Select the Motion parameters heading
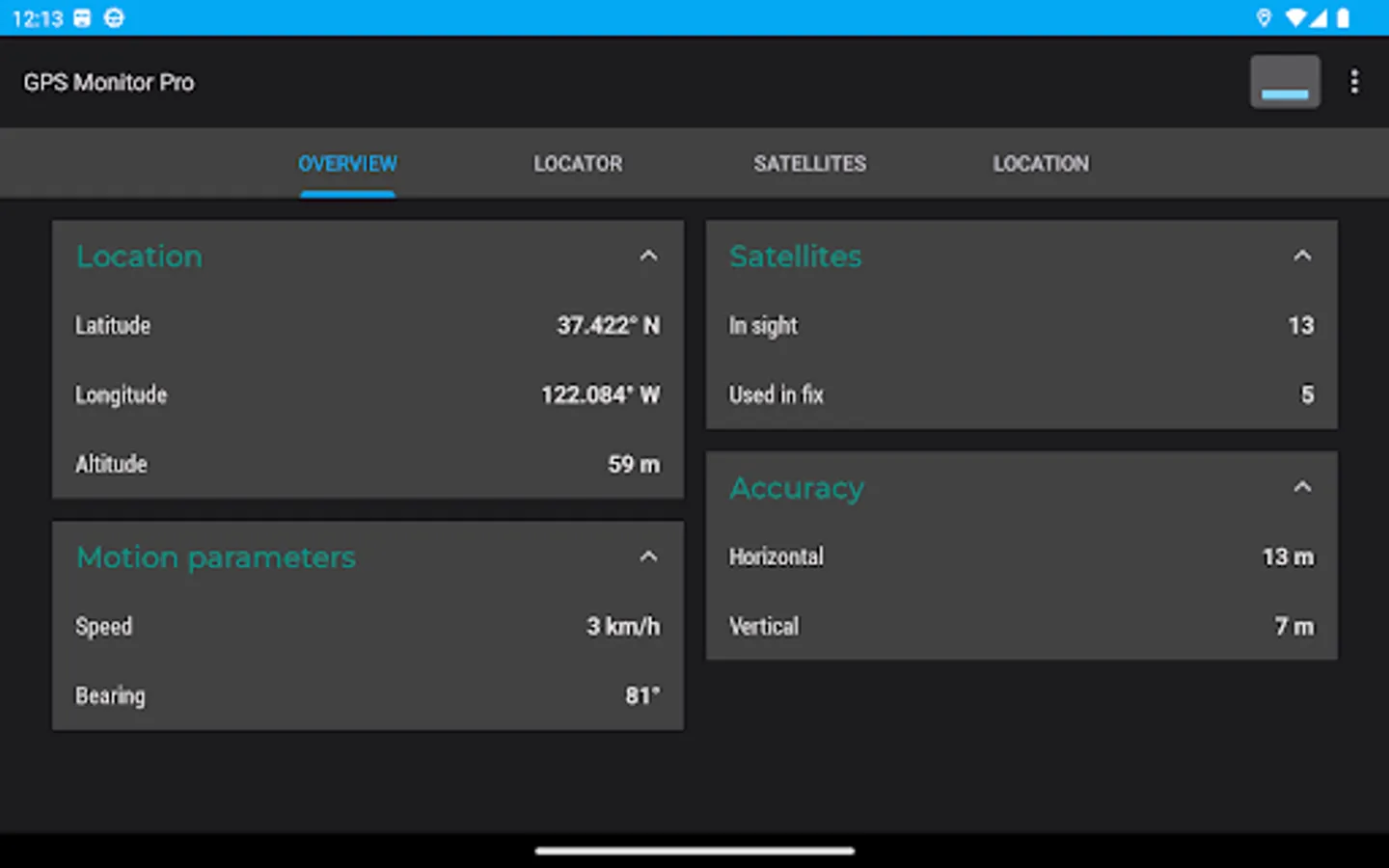 pyautogui.click(x=216, y=557)
